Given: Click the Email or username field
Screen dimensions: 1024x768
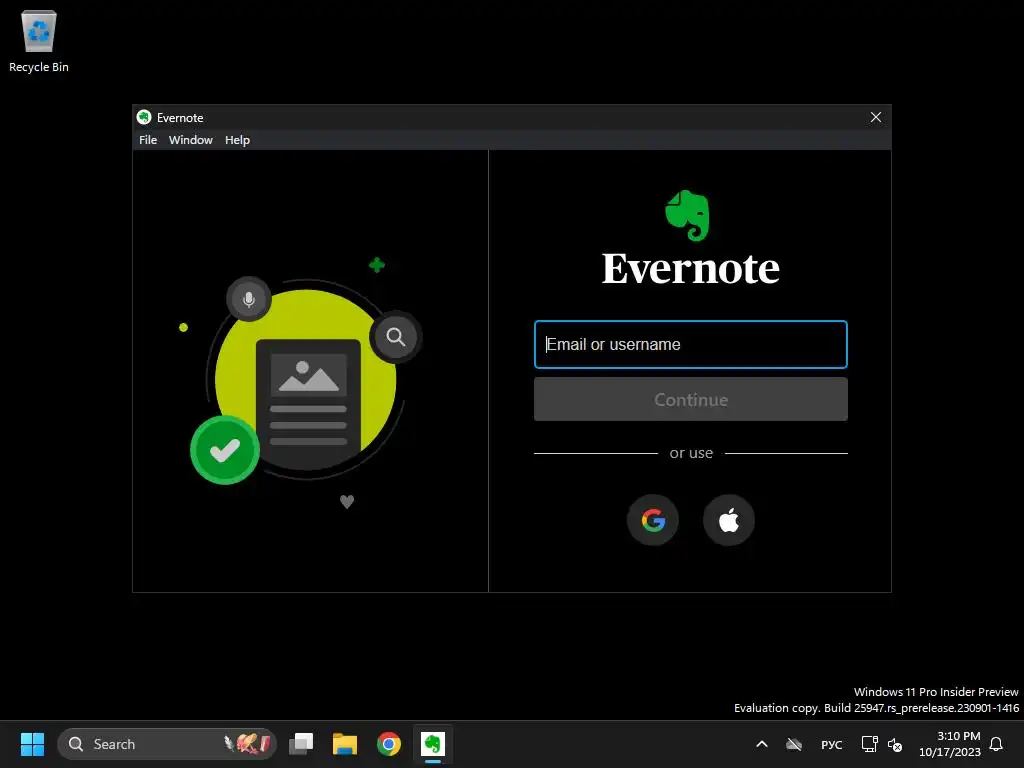Looking at the screenshot, I should (691, 344).
